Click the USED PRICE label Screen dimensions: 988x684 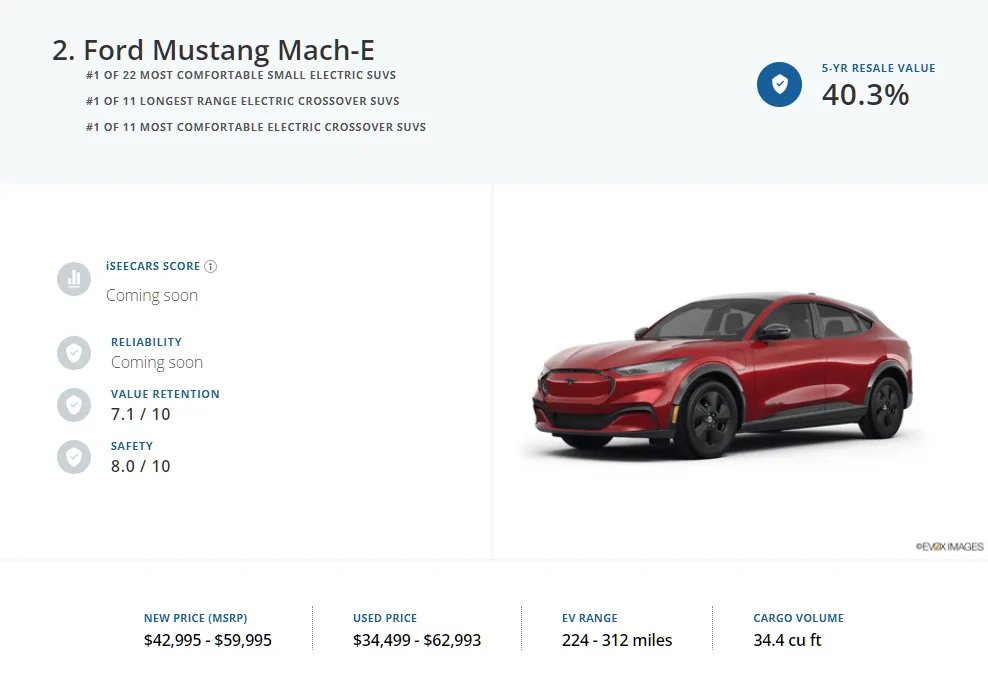tap(385, 618)
